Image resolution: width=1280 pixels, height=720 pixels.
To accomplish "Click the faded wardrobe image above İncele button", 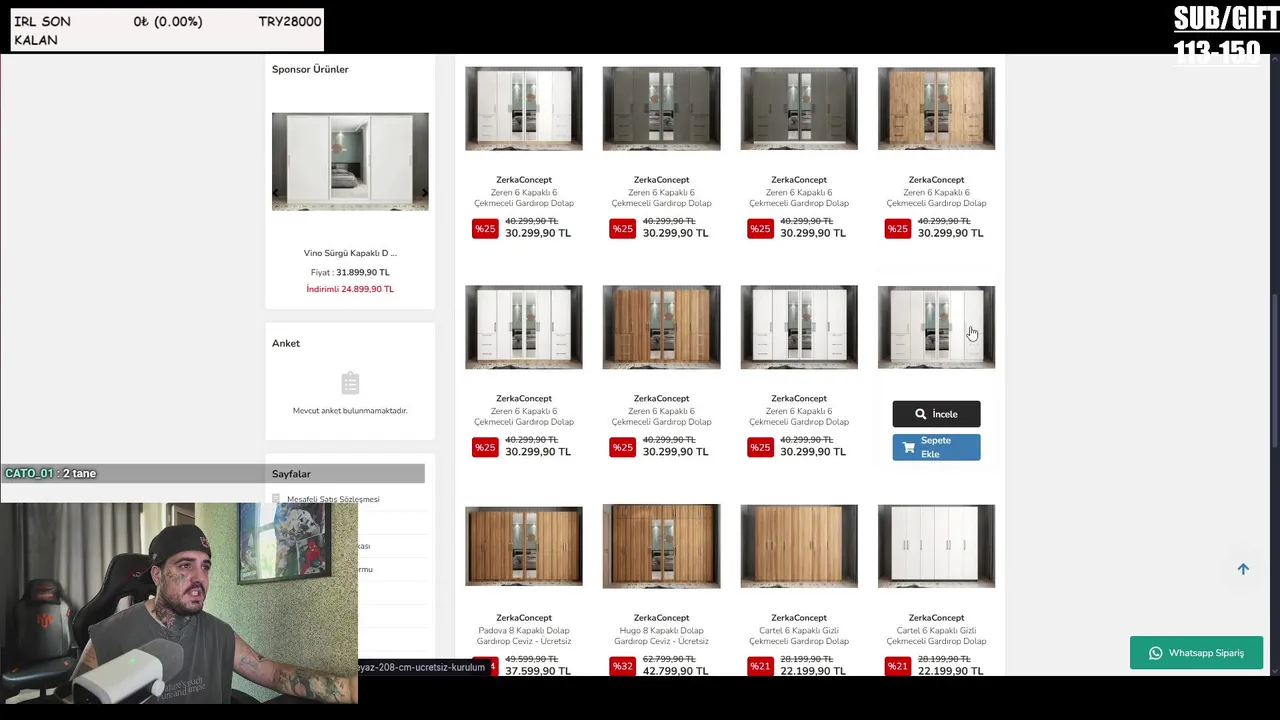I will [936, 327].
